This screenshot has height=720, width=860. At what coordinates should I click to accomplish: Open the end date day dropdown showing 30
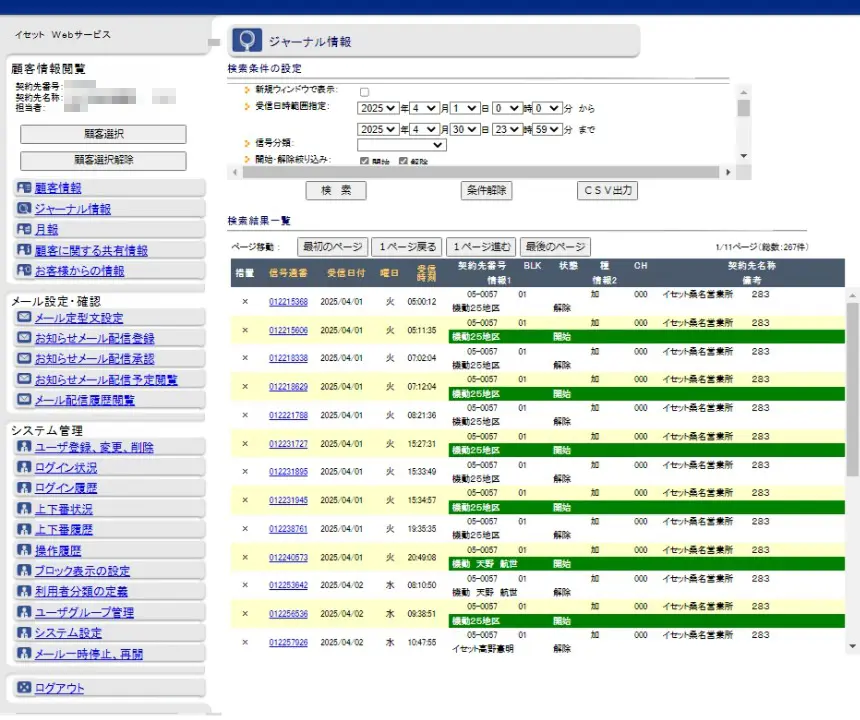(464, 130)
